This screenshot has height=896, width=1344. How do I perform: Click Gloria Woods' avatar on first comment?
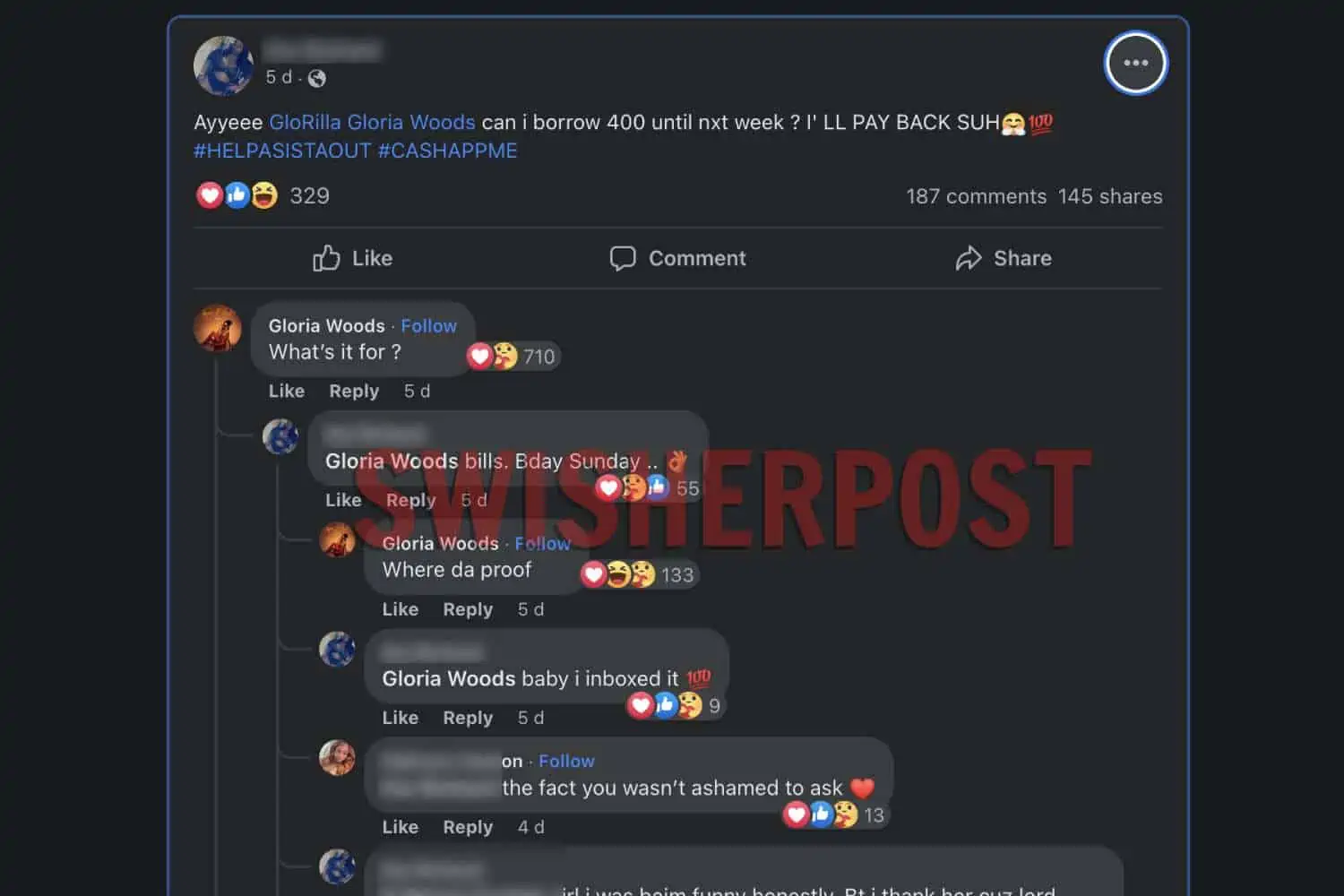click(x=218, y=328)
